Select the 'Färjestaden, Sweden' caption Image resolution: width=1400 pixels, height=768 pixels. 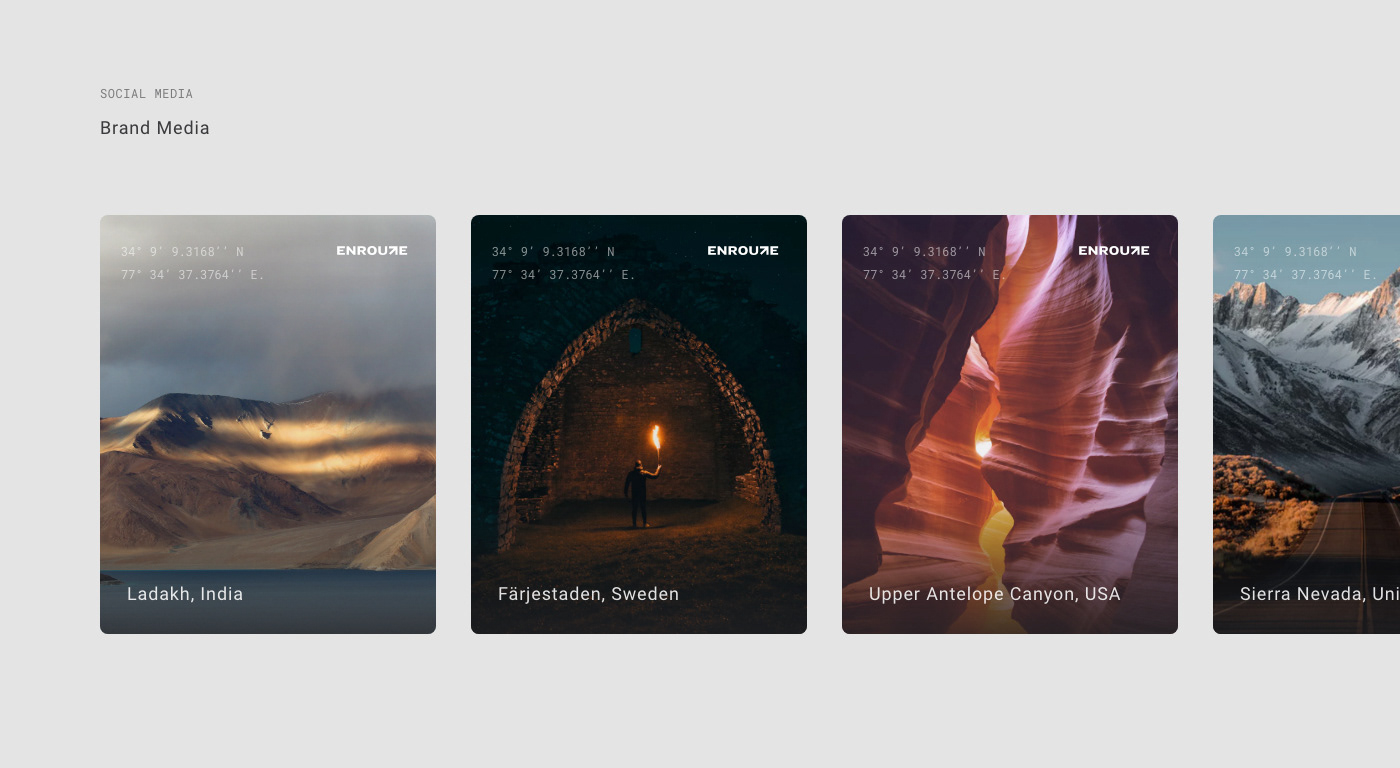588,594
